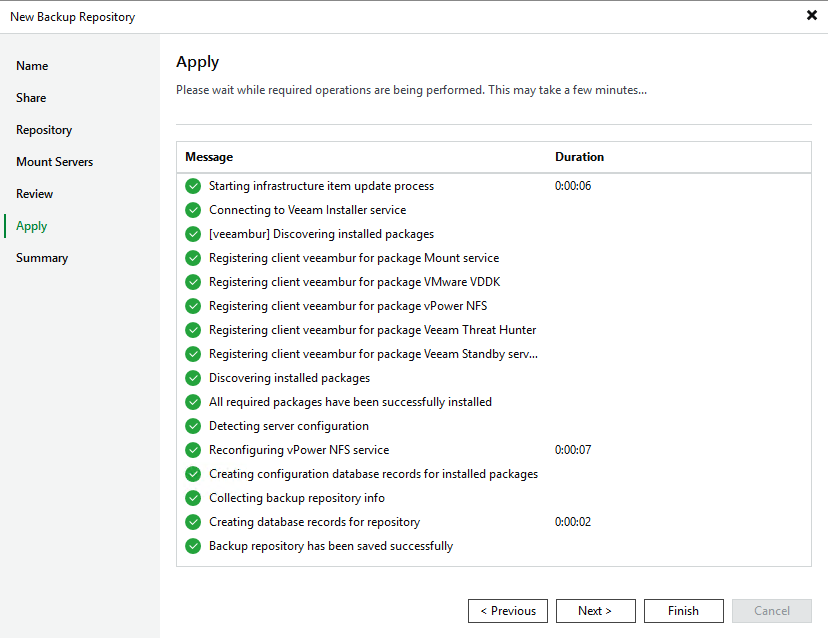
Task: Select row 'Creating database records for repository'
Action: coord(494,522)
